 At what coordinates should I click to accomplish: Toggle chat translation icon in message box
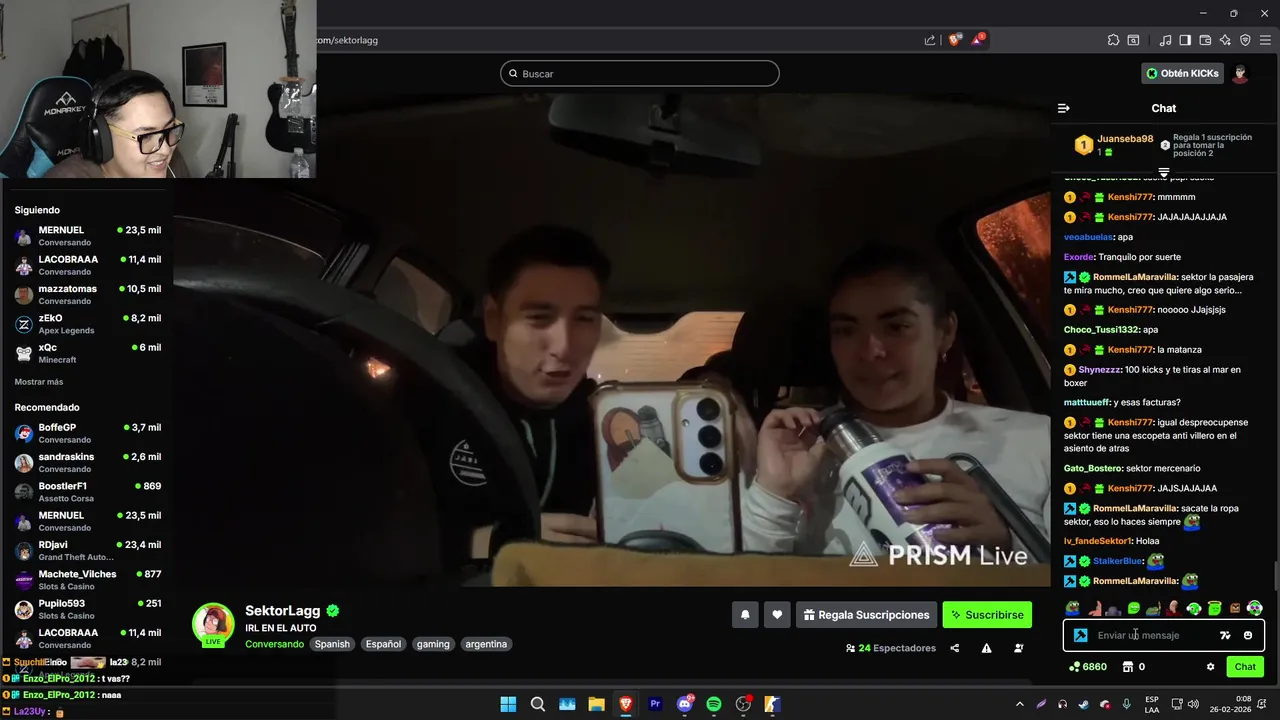(x=1225, y=635)
